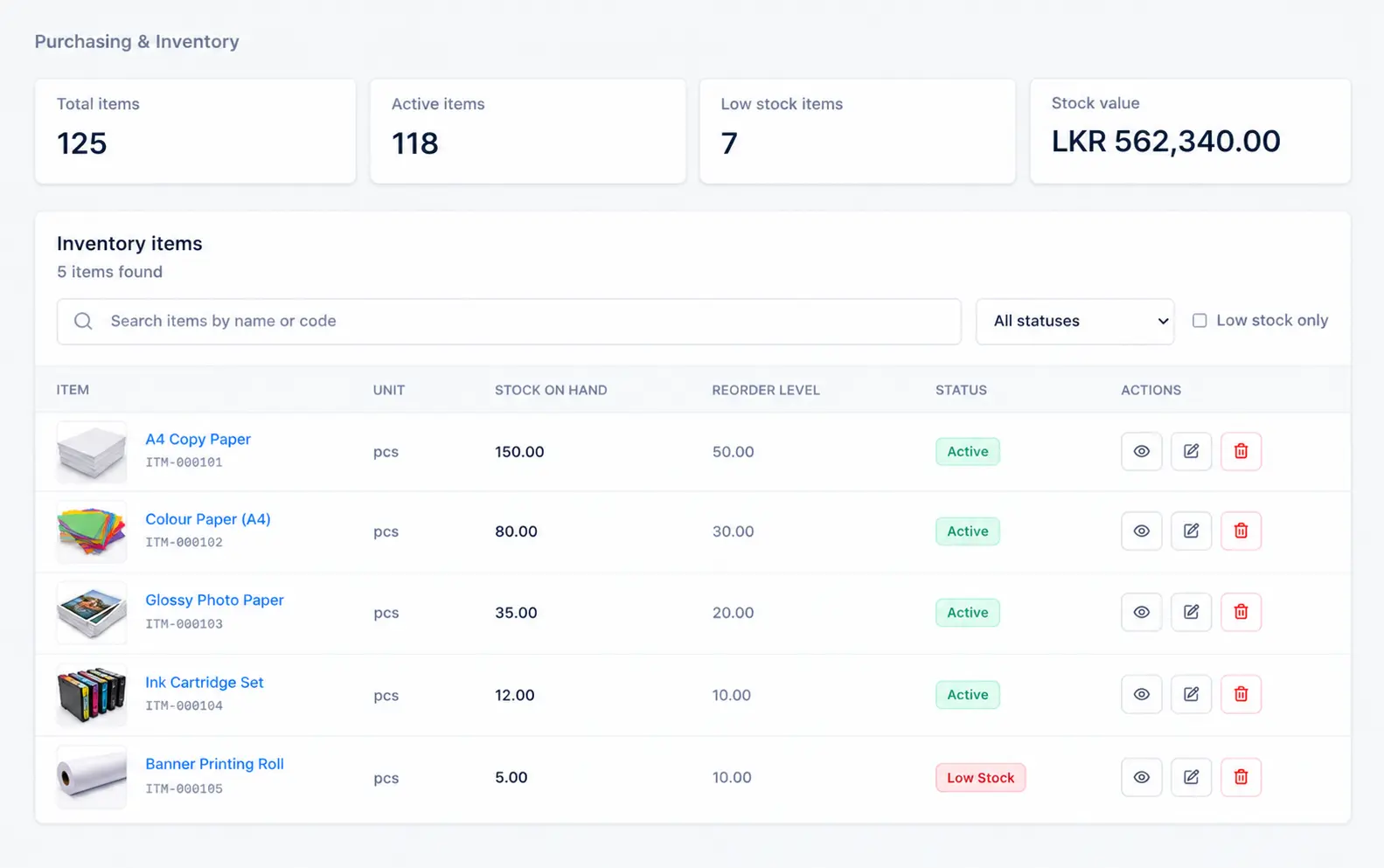Delete Colour Paper (A4) with trash icon
The width and height of the screenshot is (1384, 868).
[x=1241, y=531]
